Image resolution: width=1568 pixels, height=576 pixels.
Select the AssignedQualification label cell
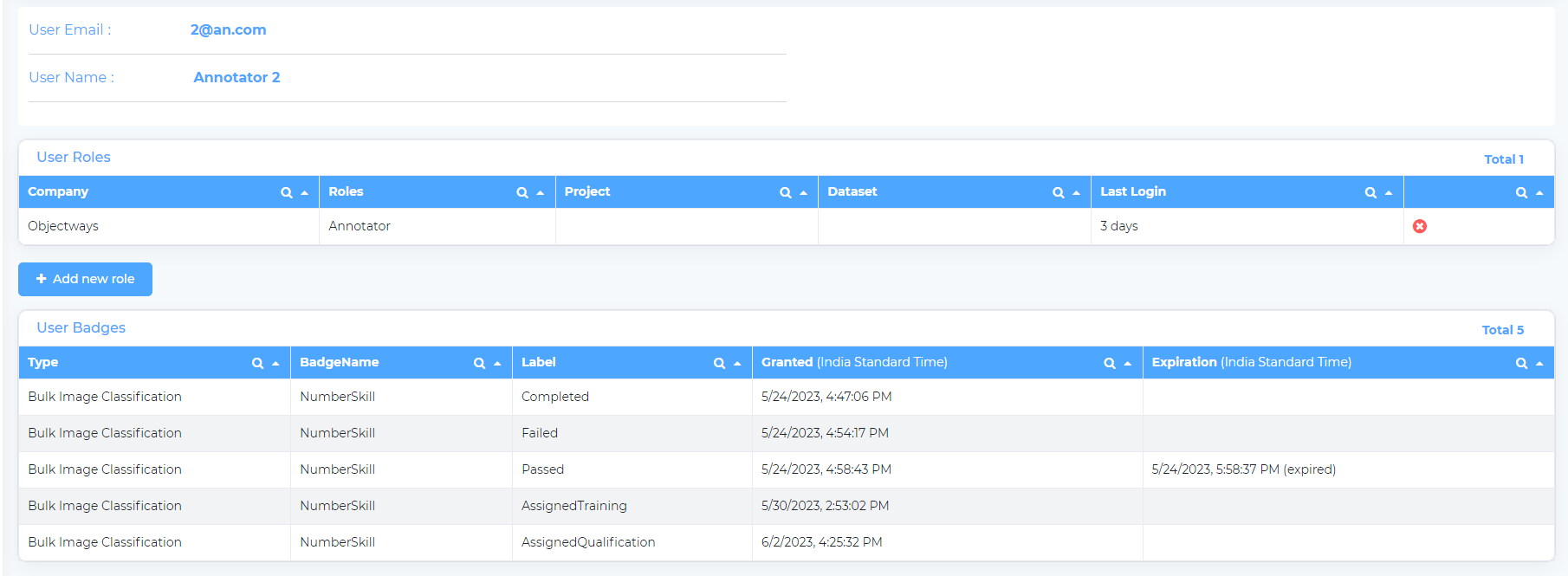[632, 542]
